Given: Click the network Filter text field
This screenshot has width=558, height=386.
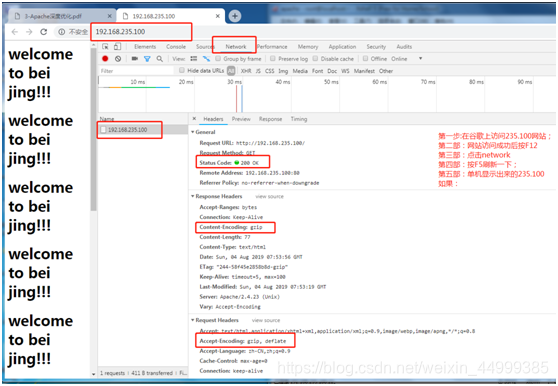Looking at the screenshot, I should (x=136, y=71).
